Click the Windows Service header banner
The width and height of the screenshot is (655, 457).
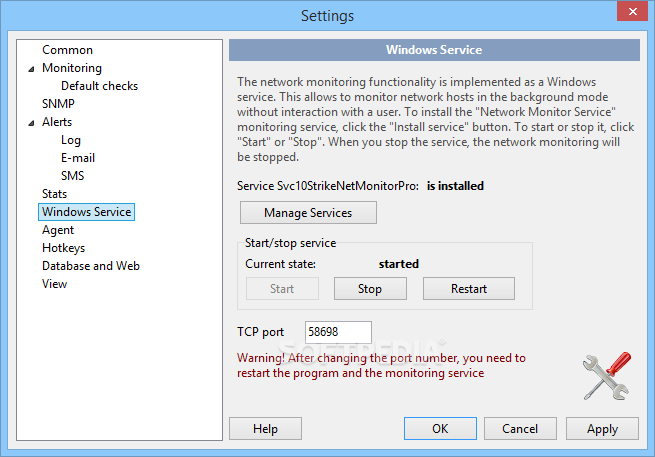click(434, 50)
